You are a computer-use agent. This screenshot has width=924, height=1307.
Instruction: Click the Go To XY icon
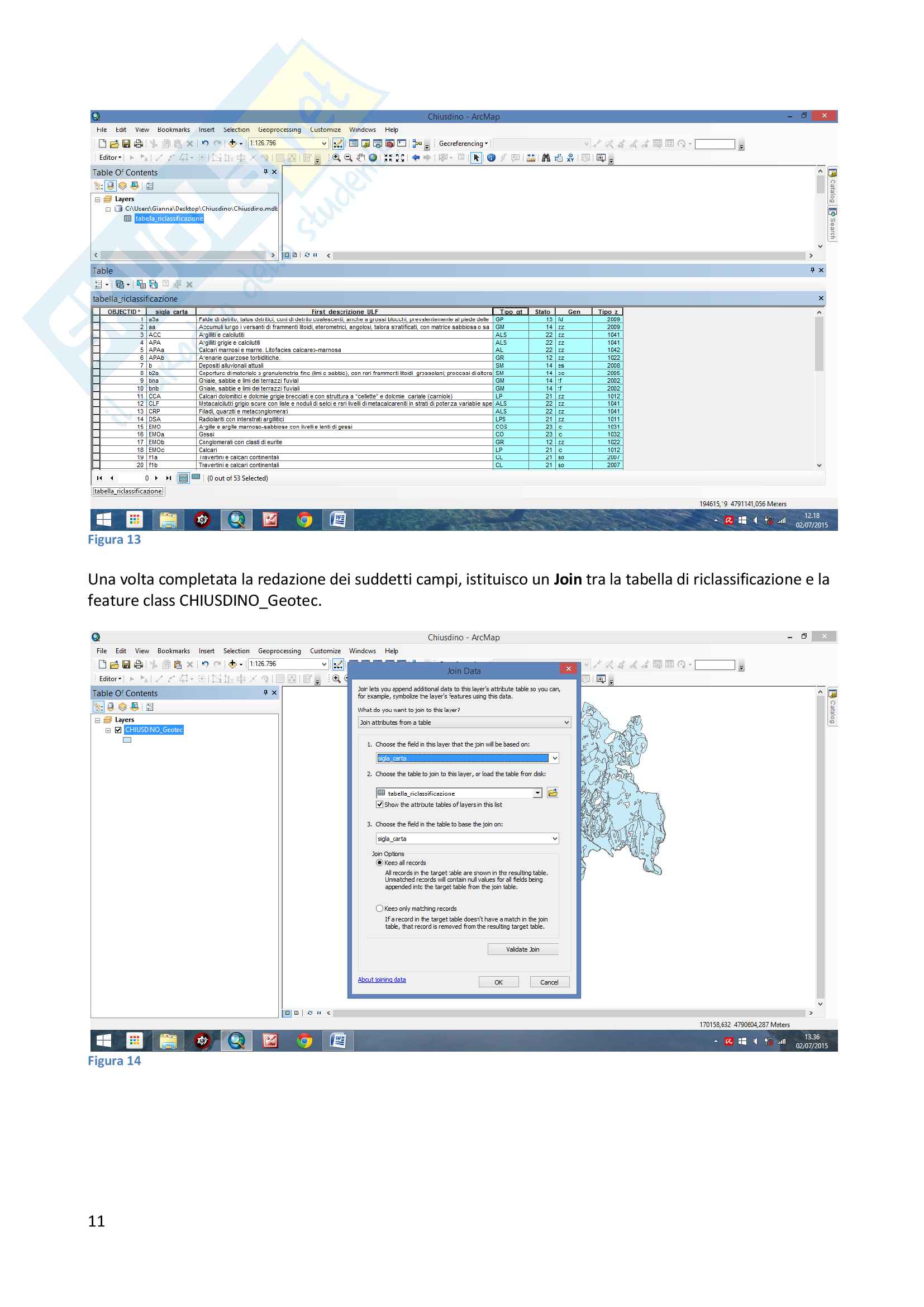click(570, 158)
